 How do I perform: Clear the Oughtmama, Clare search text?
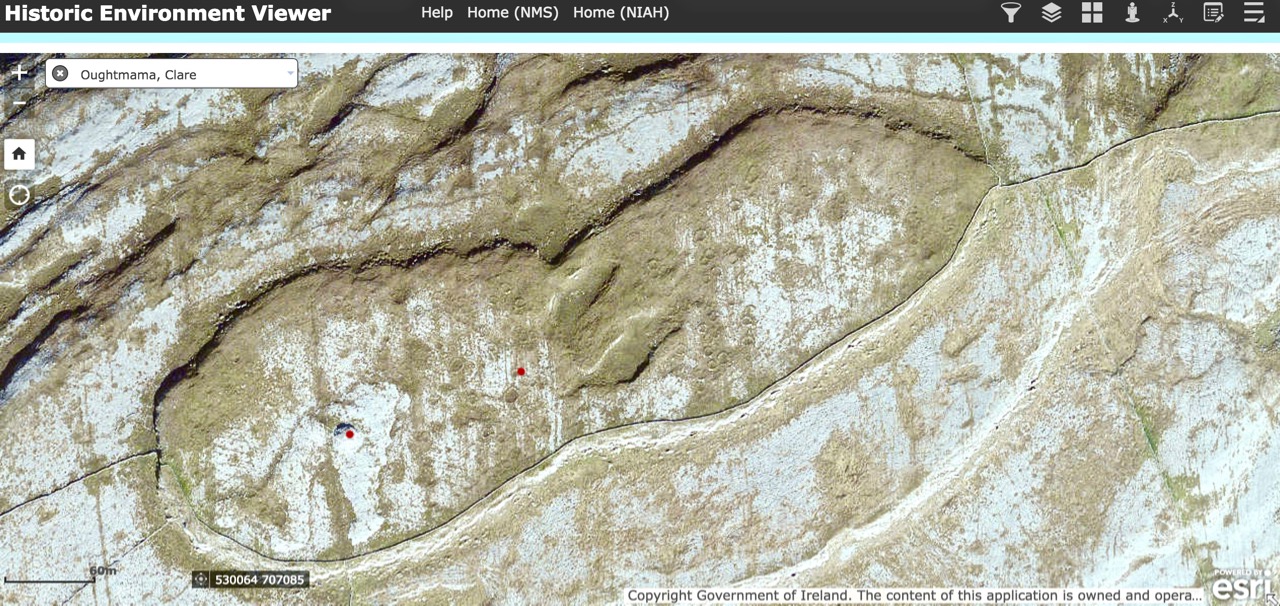pos(60,74)
